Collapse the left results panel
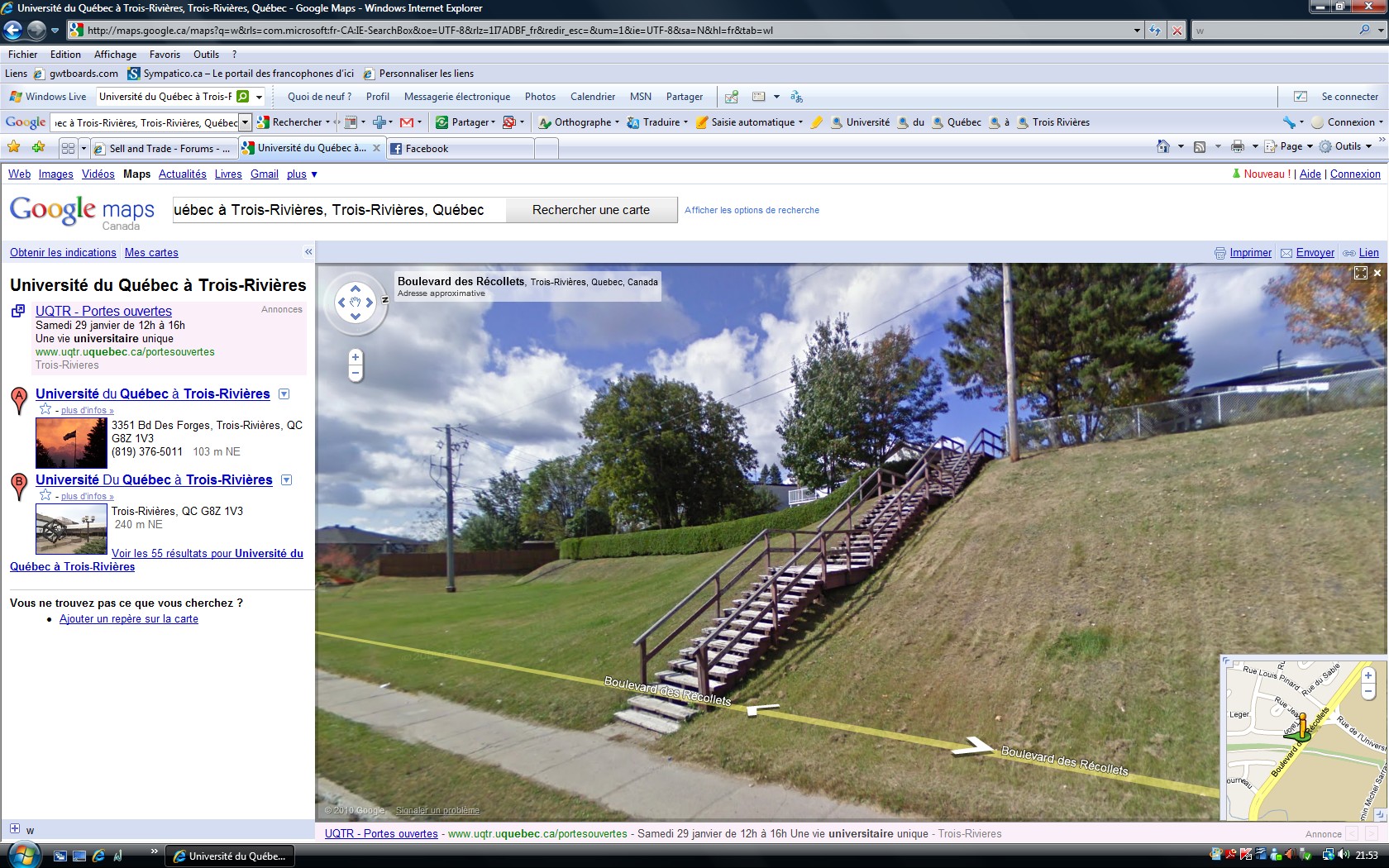The height and width of the screenshot is (868, 1389). (x=308, y=252)
